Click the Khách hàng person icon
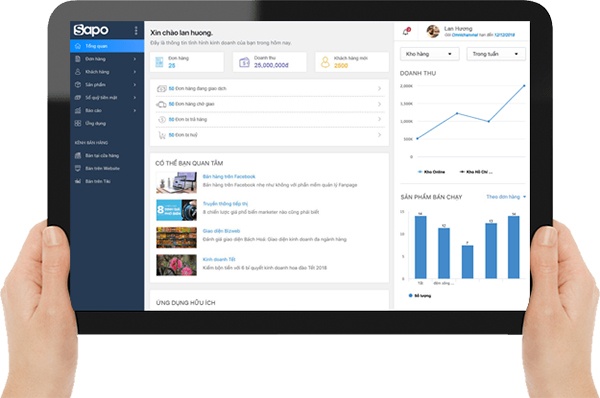 (x=78, y=72)
